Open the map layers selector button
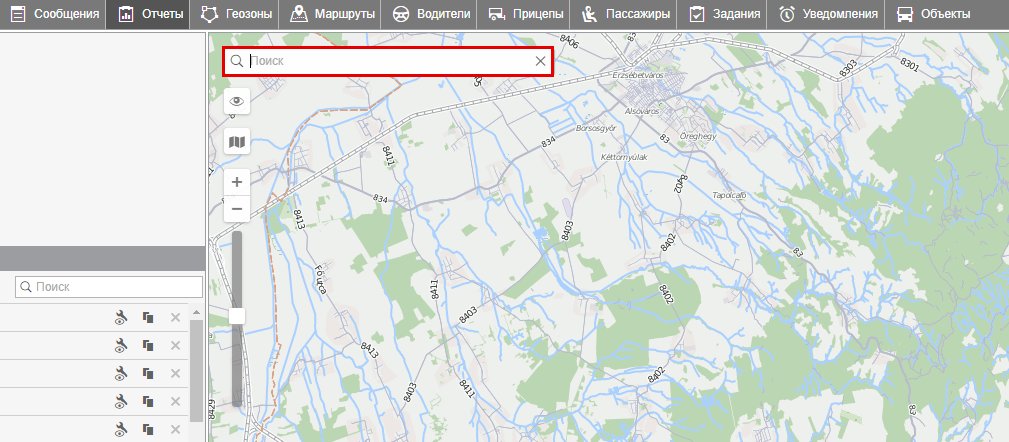The height and width of the screenshot is (442, 1009). 237,142
